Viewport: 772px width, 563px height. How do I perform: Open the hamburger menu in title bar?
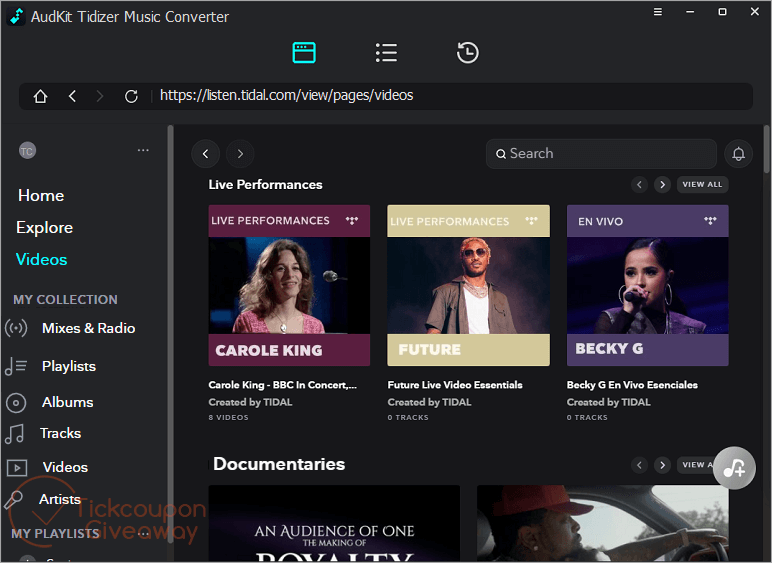coord(658,12)
